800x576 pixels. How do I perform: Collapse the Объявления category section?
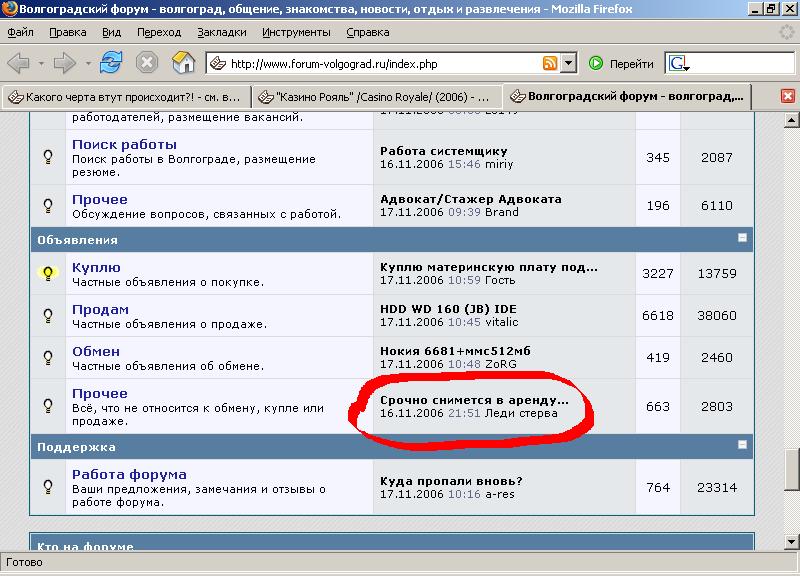(x=742, y=238)
